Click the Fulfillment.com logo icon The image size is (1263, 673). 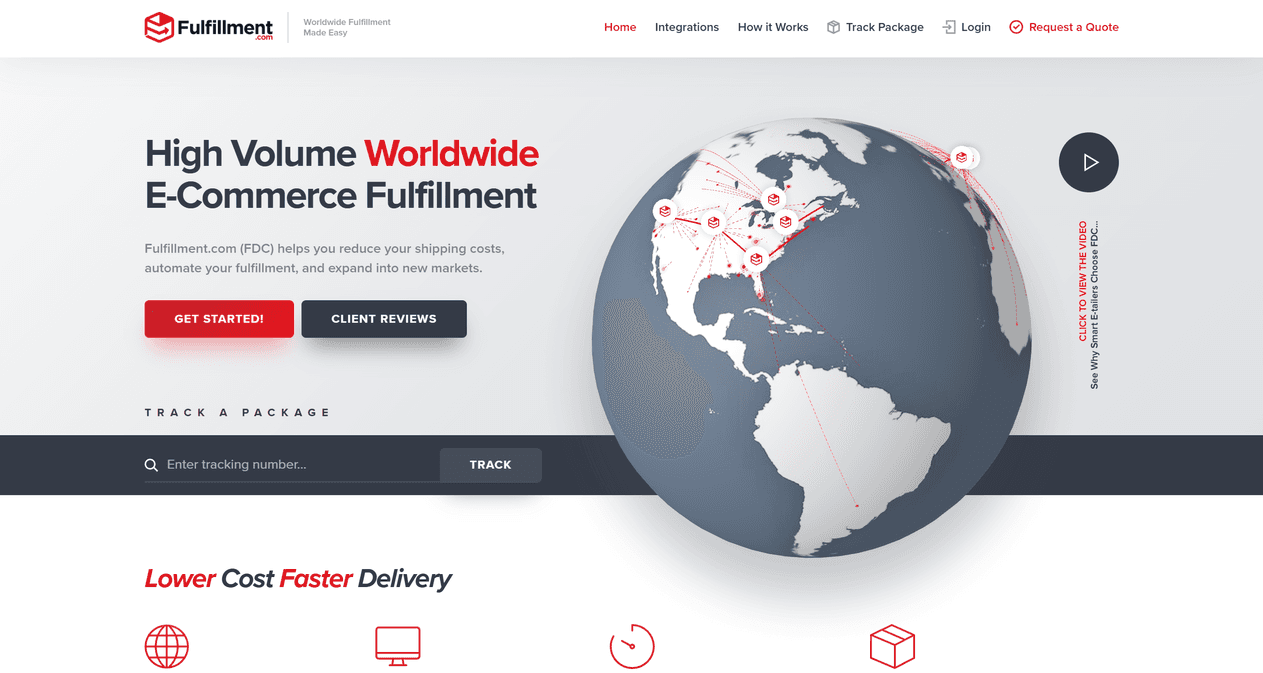click(159, 27)
